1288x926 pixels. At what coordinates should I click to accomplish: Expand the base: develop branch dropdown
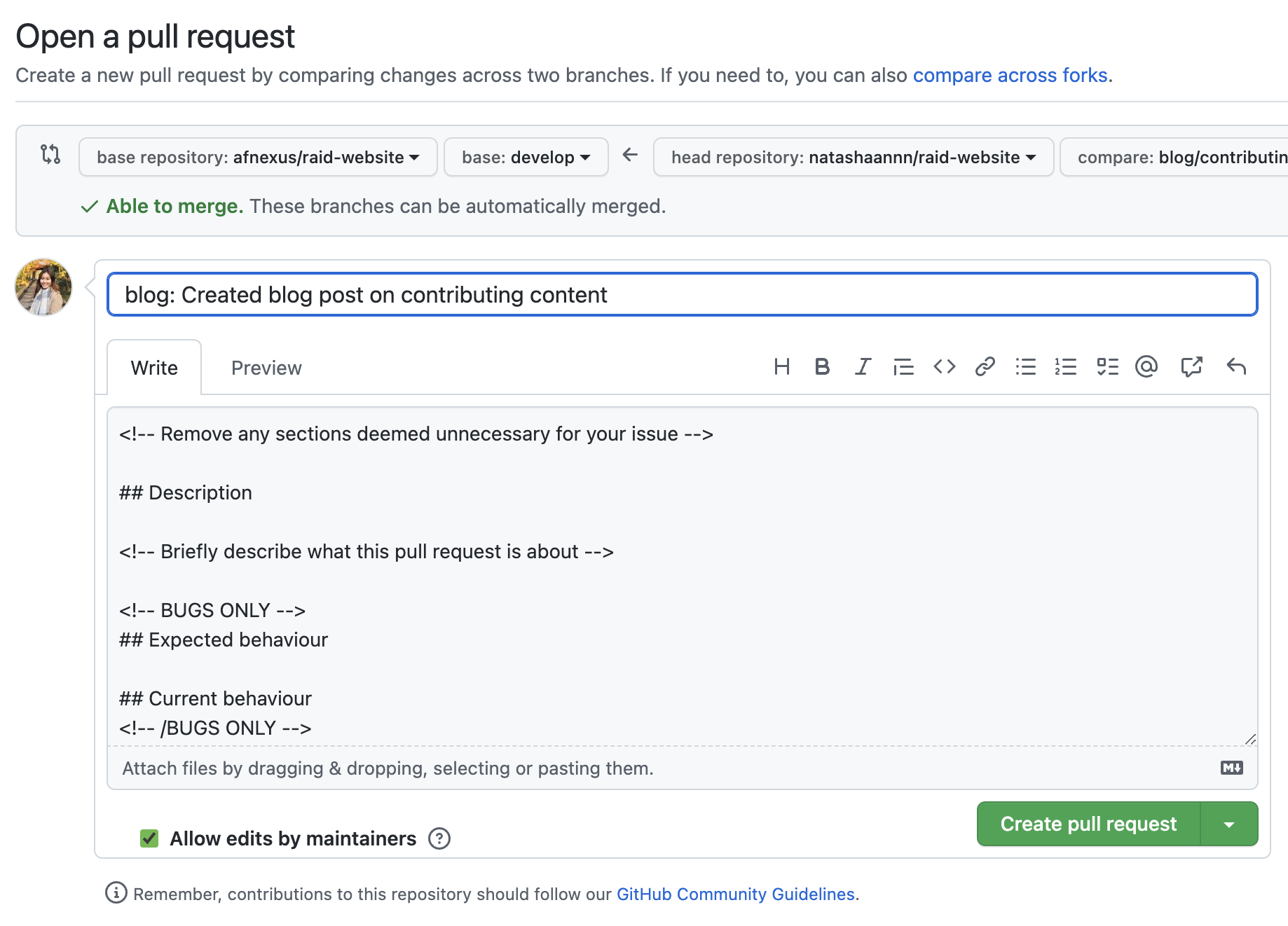pyautogui.click(x=526, y=157)
